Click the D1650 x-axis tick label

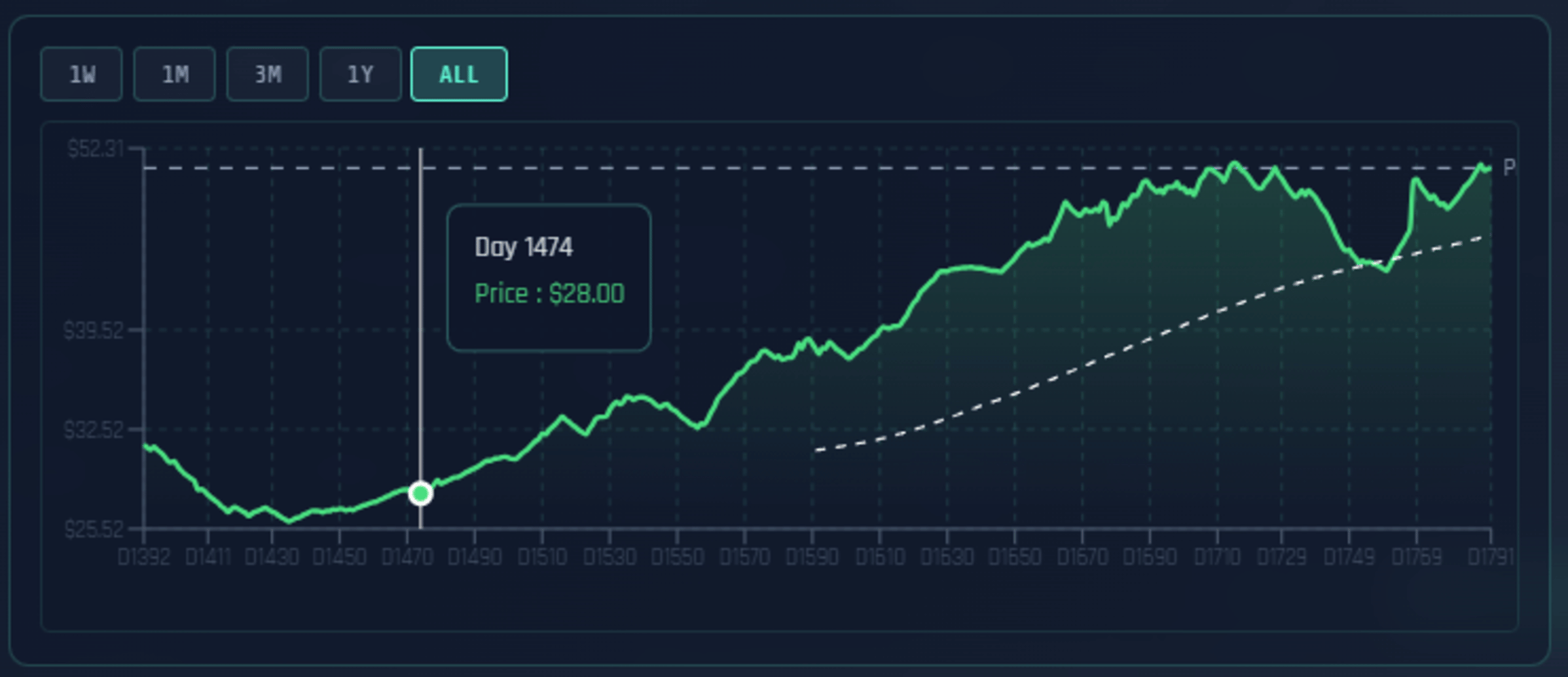1014,557
